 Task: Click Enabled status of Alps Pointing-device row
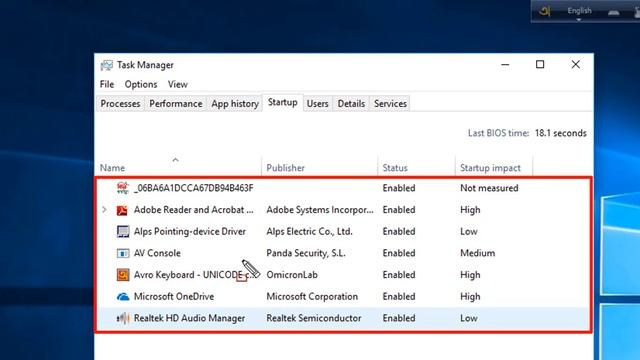click(399, 231)
